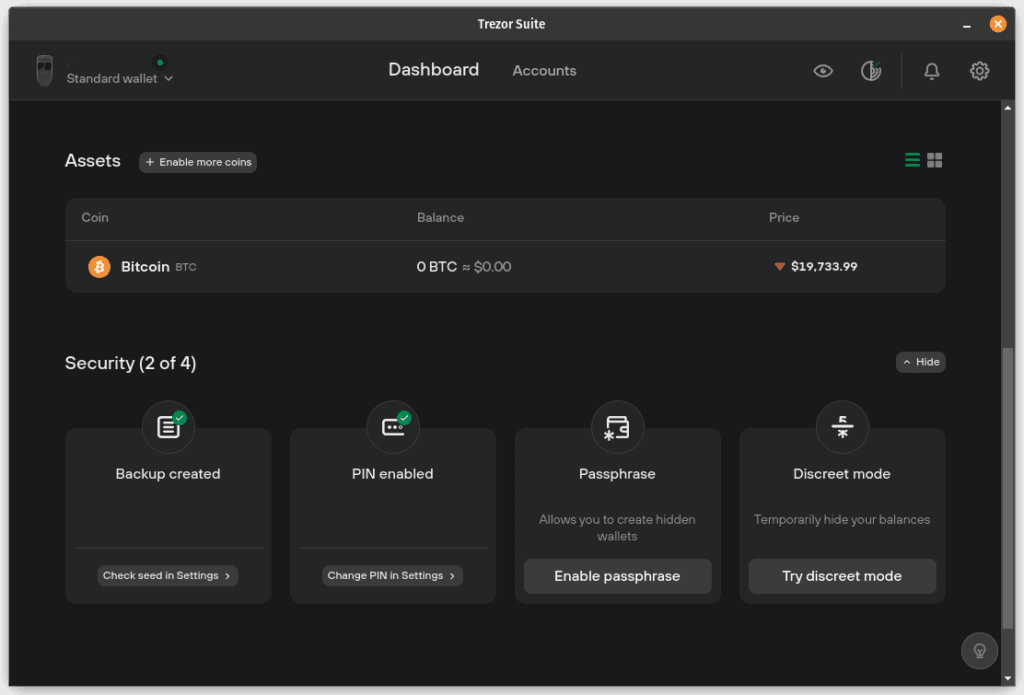
Task: Click the Tor status icon in header
Action: pos(871,71)
